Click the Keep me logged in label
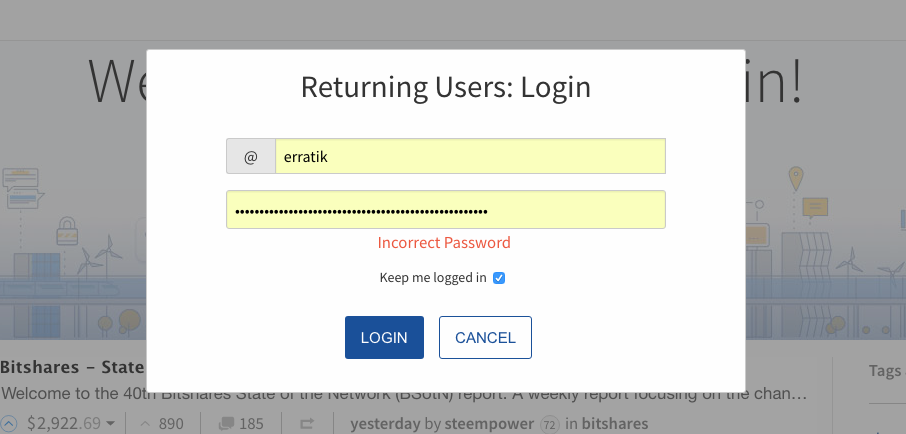The image size is (906, 434). coord(433,278)
